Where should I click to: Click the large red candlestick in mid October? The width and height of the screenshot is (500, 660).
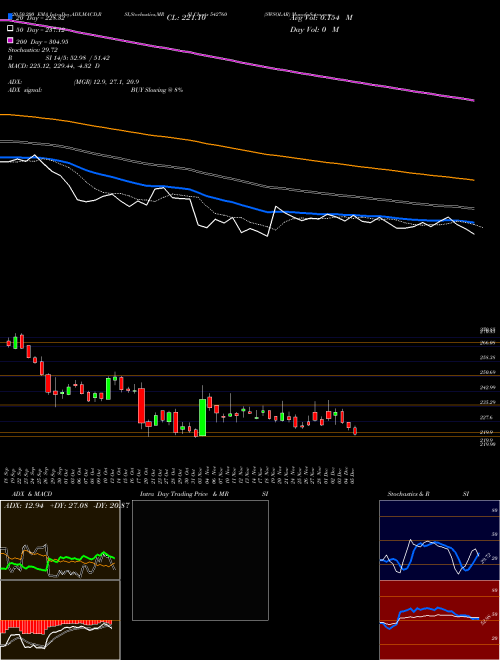point(141,405)
